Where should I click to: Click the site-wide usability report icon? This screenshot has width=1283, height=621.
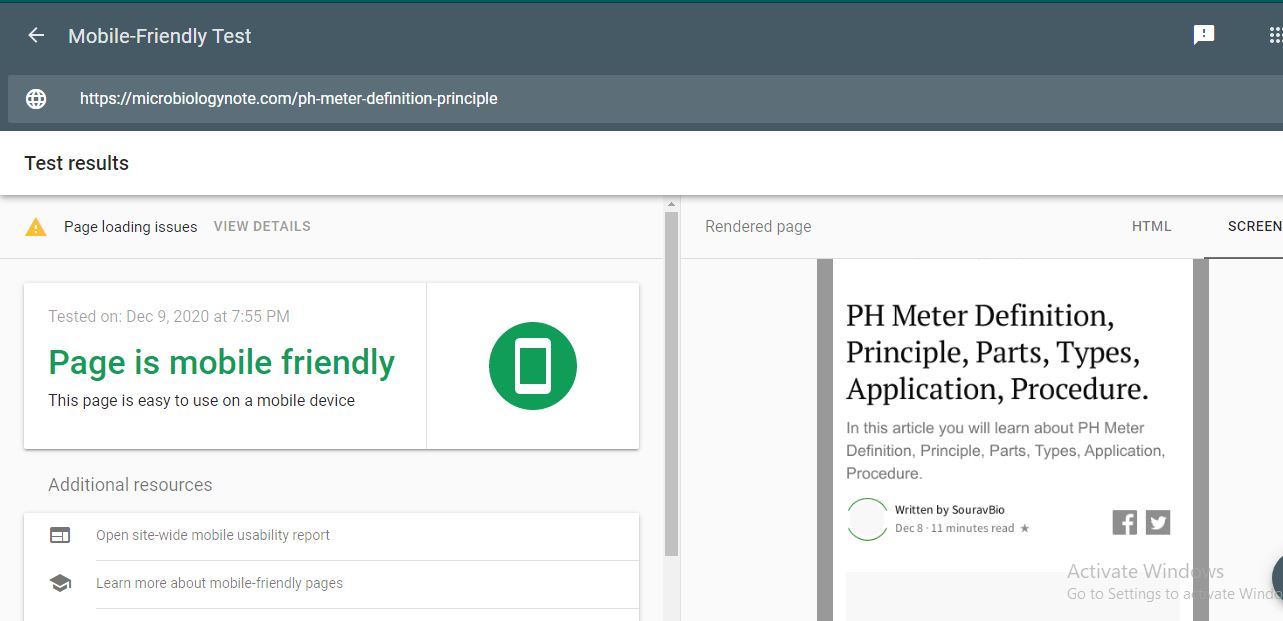click(60, 535)
